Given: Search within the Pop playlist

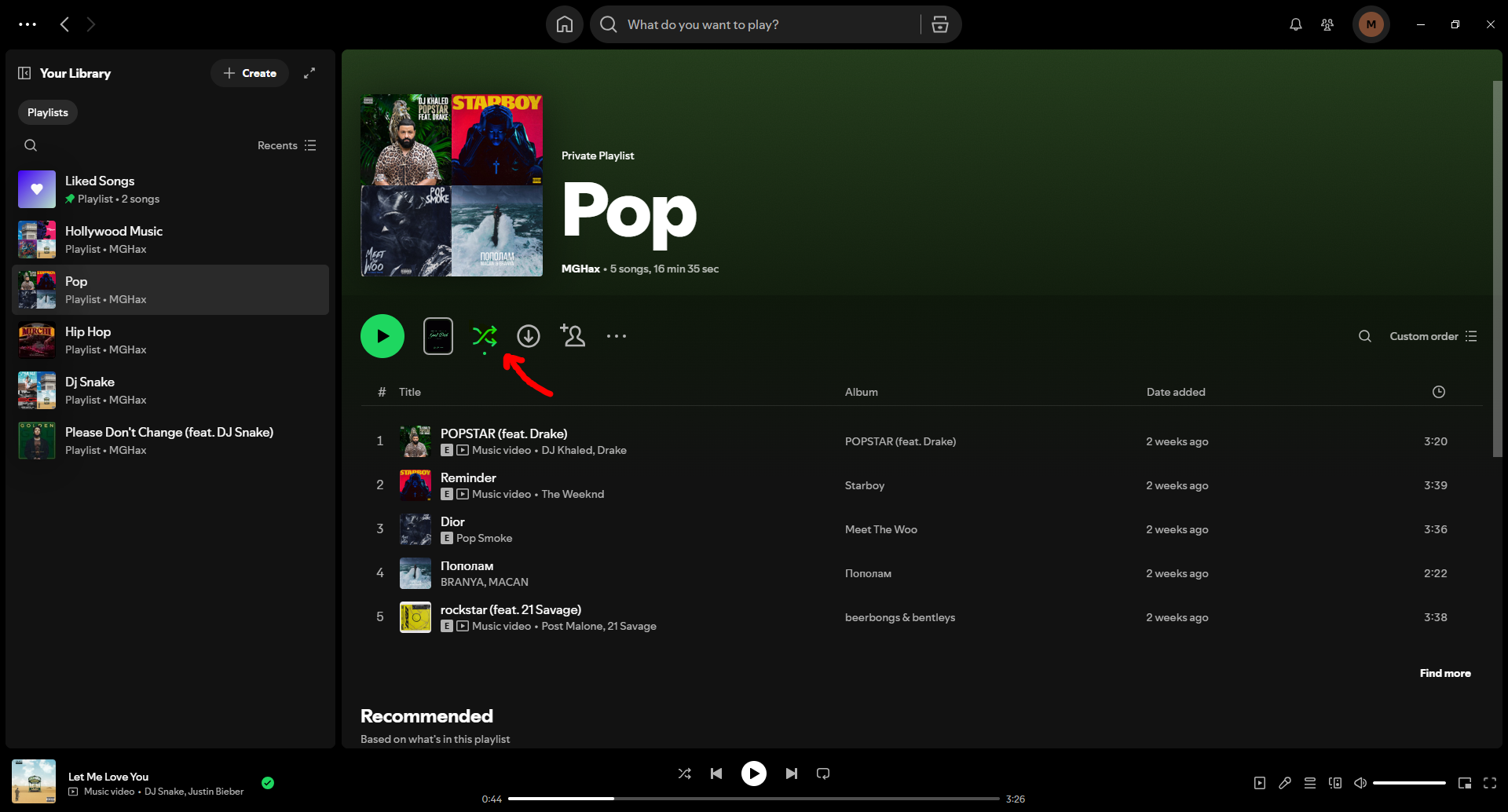Looking at the screenshot, I should 1365,336.
